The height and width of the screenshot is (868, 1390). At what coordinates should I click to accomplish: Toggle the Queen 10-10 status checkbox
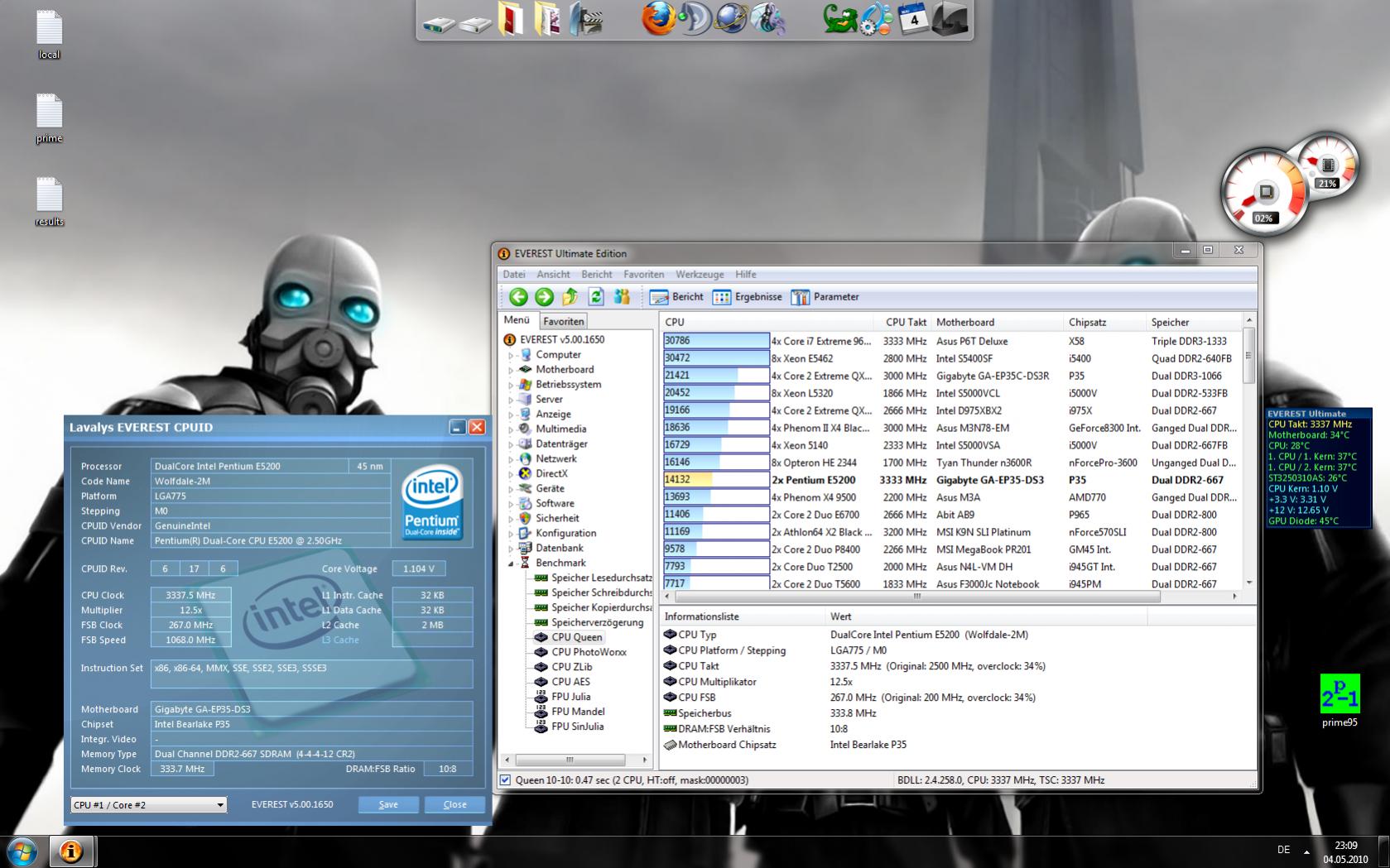click(505, 779)
